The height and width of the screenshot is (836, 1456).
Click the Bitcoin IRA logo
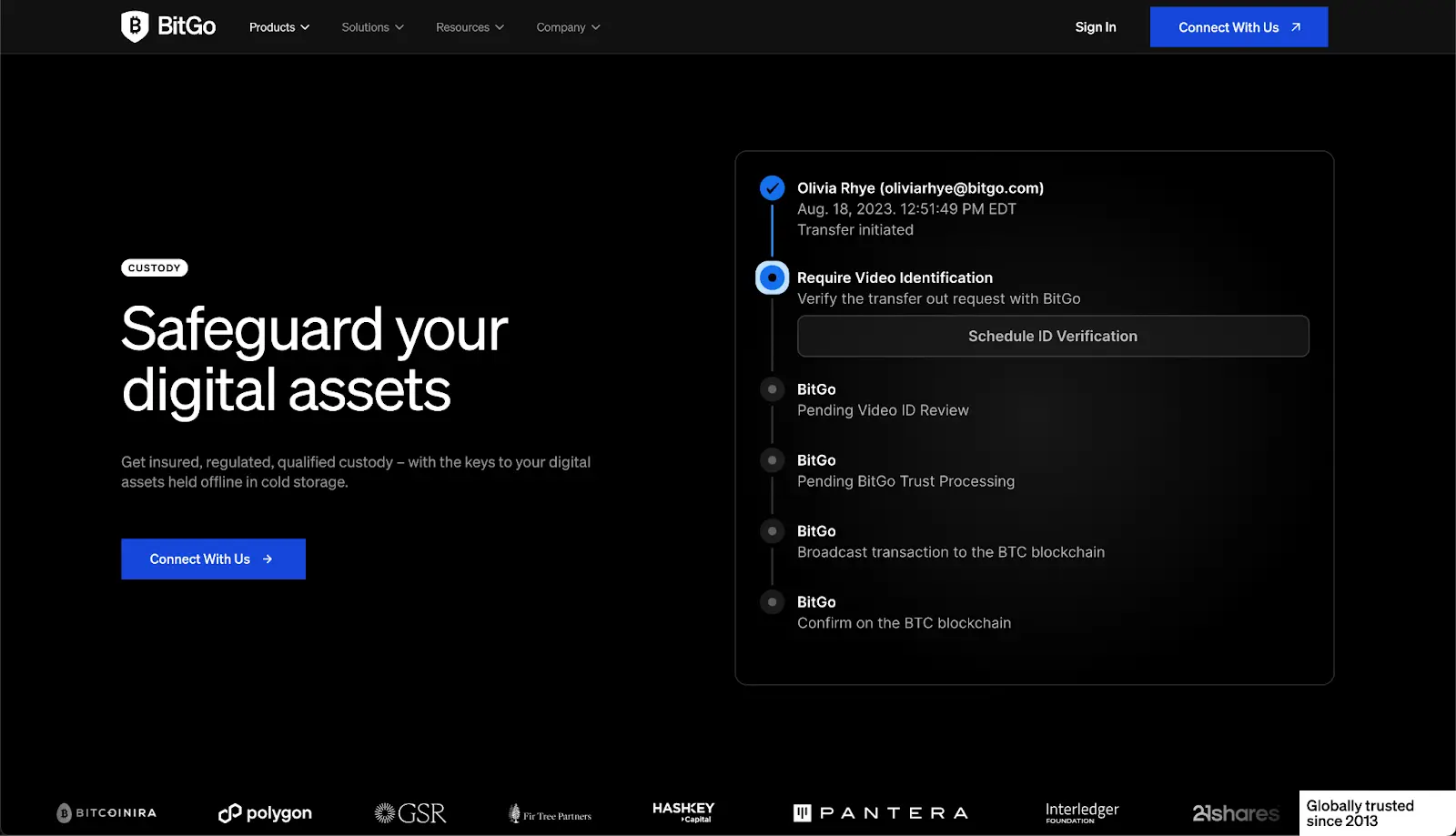pos(106,812)
